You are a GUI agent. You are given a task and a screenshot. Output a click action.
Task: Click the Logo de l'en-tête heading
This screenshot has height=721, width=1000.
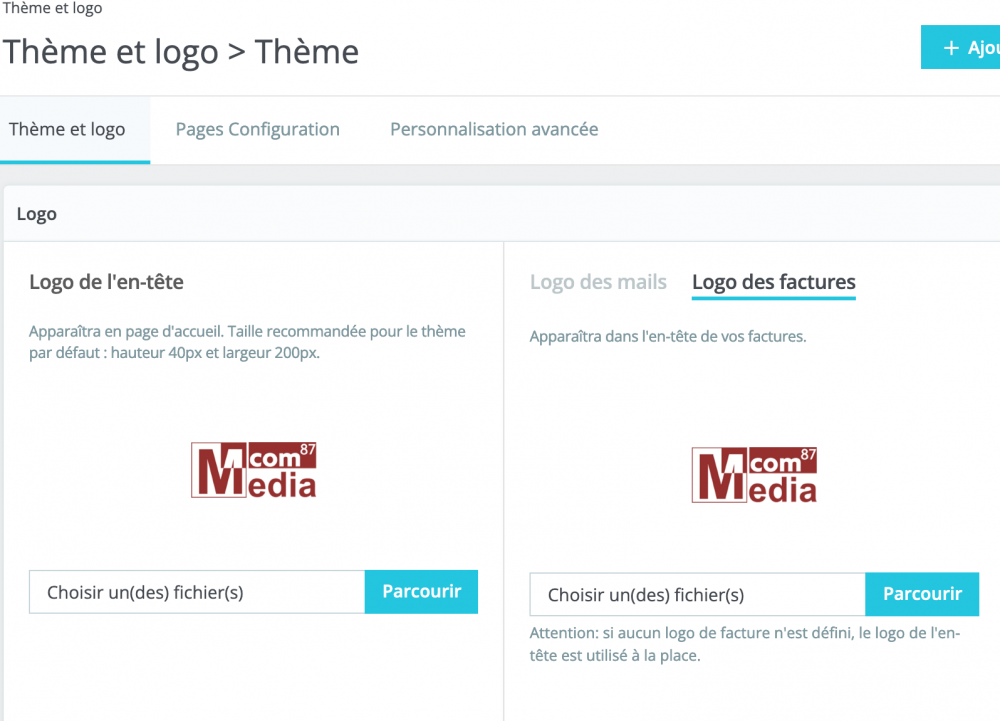pyautogui.click(x=106, y=282)
